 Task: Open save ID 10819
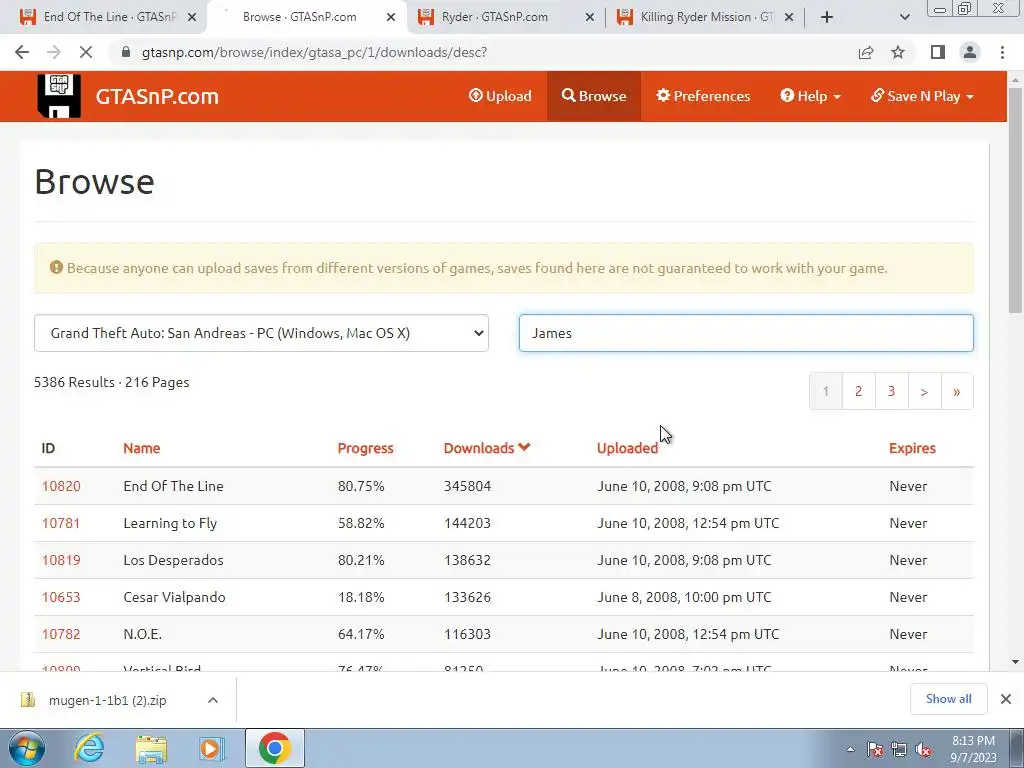(x=61, y=560)
